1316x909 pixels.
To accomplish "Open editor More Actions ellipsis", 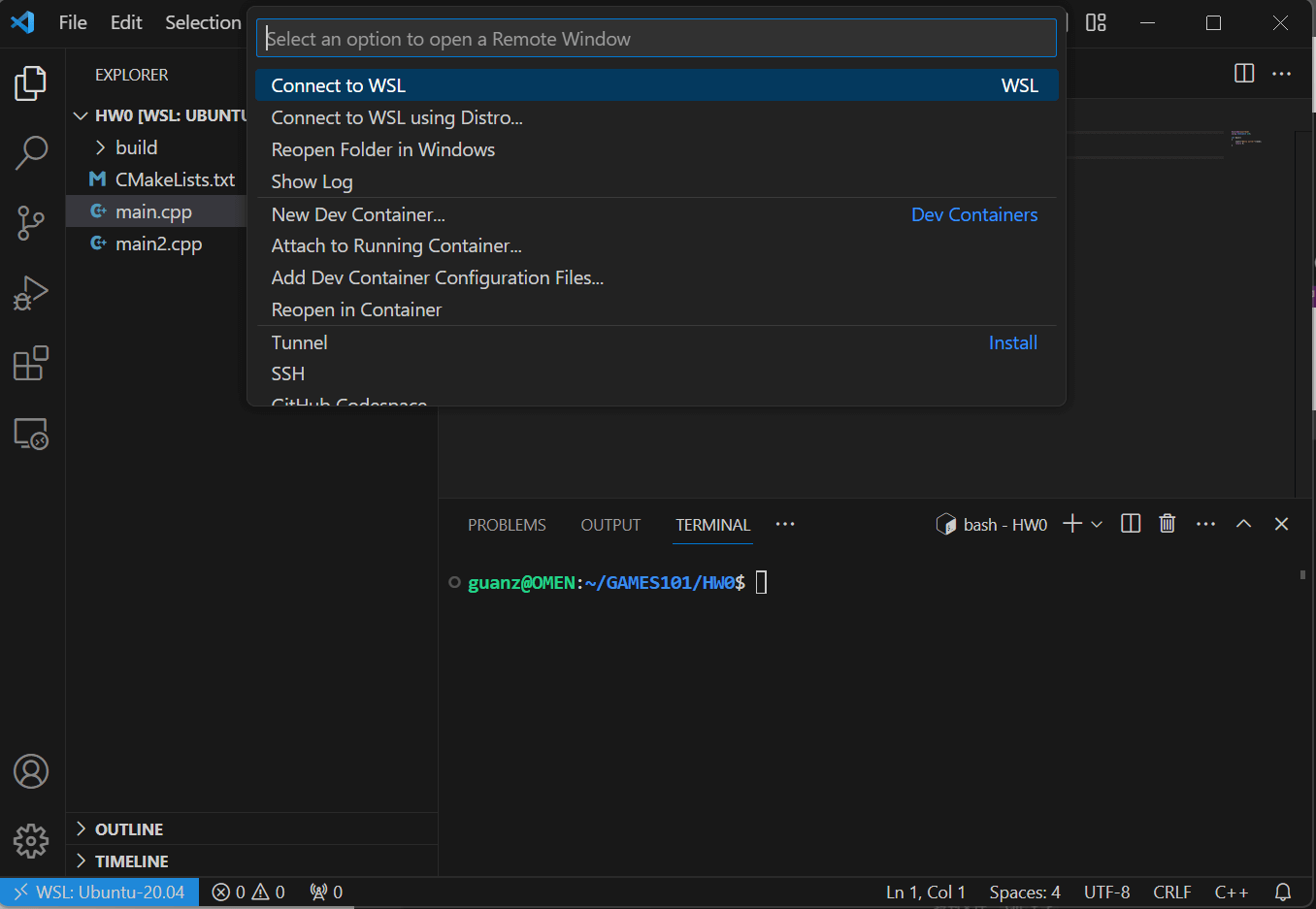I will [x=1281, y=74].
